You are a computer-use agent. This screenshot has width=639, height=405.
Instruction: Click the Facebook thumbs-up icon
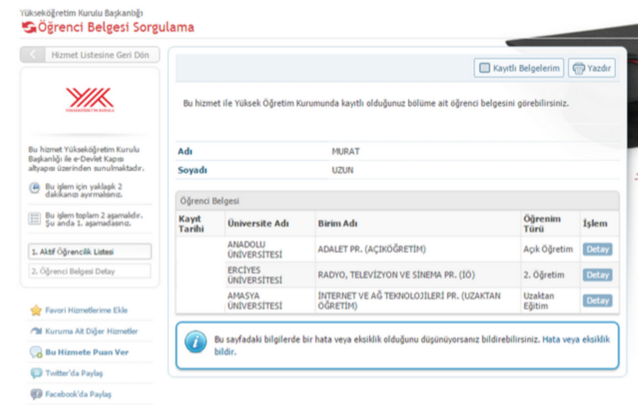click(36, 394)
